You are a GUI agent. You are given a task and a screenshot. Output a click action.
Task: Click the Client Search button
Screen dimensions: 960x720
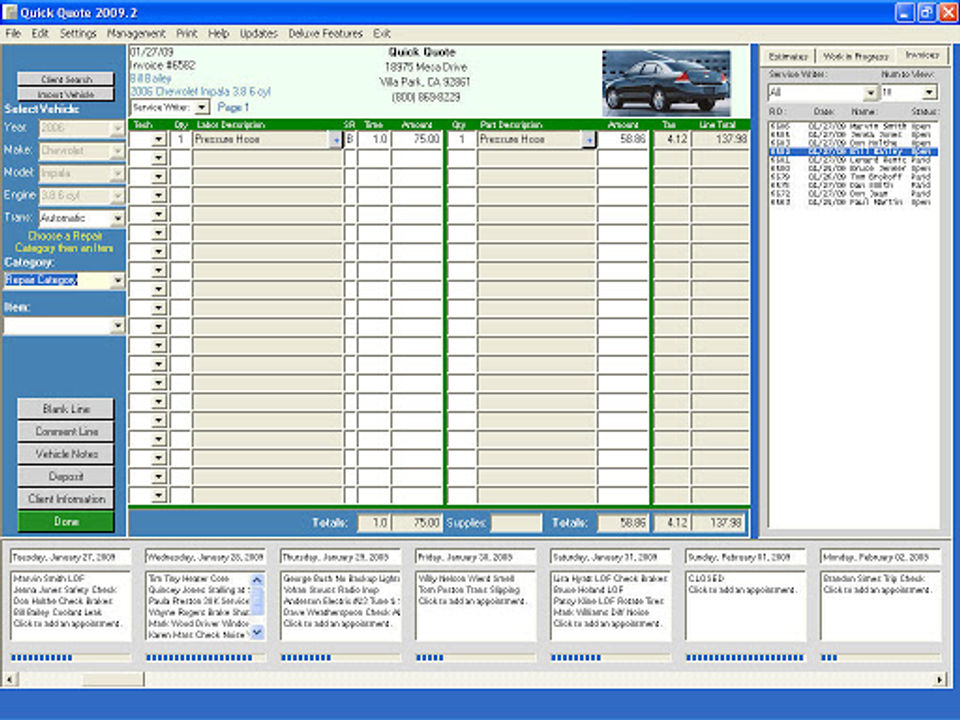[66, 79]
